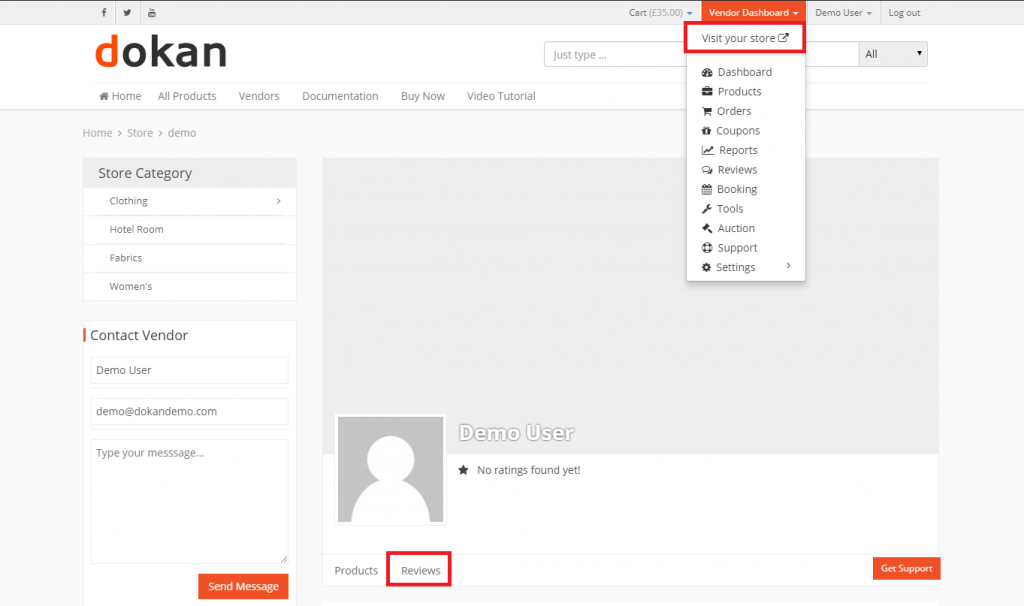
Task: Open the YouTube icon in top bar
Action: pos(151,12)
